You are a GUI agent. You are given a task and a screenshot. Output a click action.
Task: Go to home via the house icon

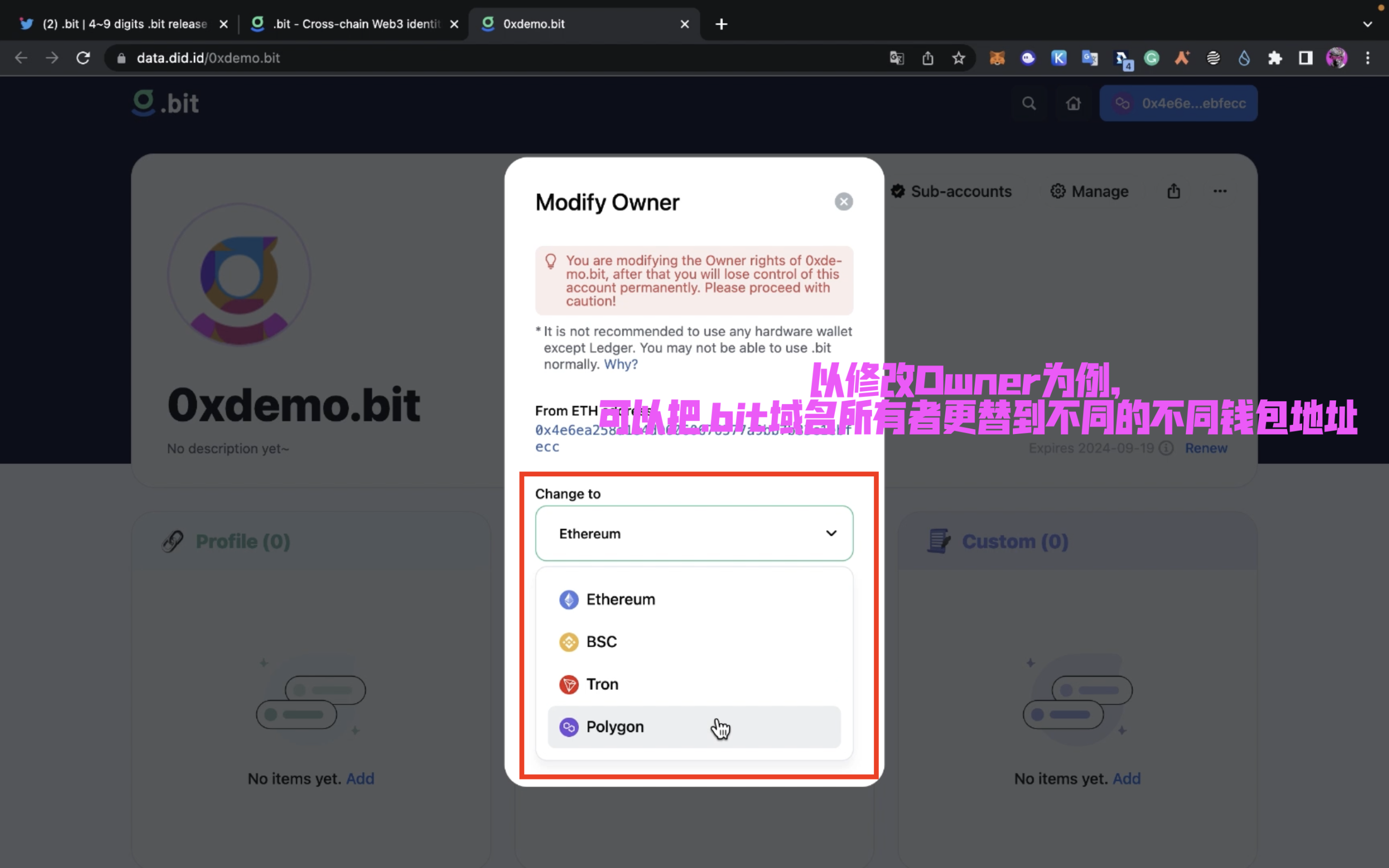pyautogui.click(x=1073, y=103)
